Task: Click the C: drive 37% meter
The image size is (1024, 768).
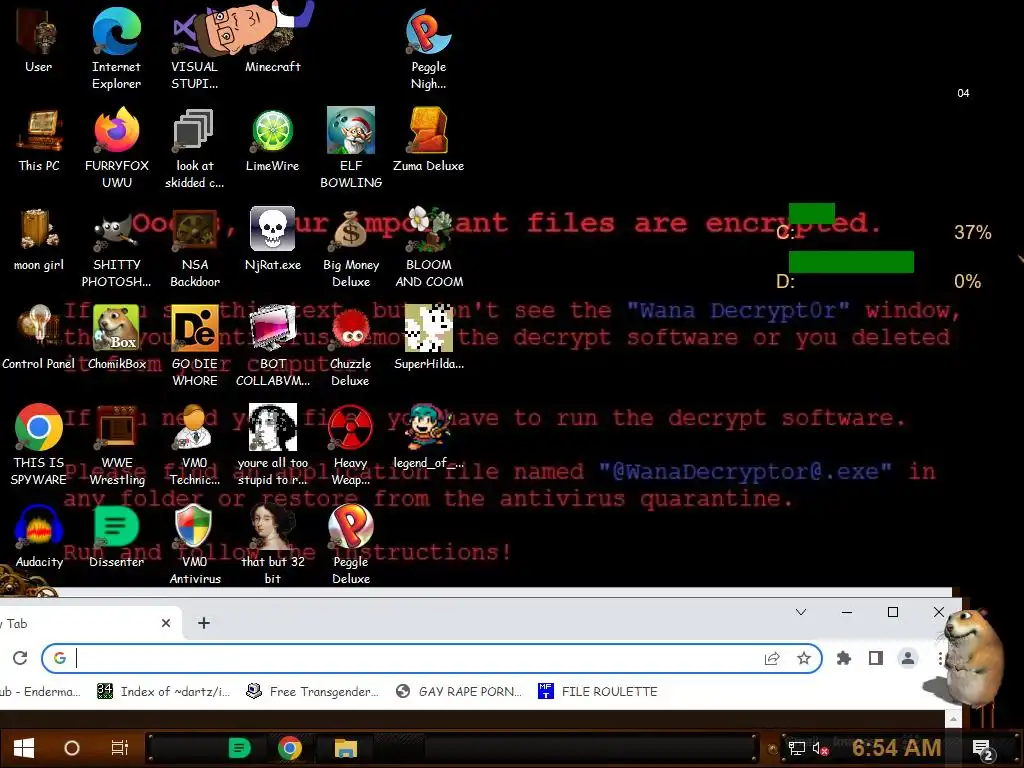Action: [x=812, y=214]
